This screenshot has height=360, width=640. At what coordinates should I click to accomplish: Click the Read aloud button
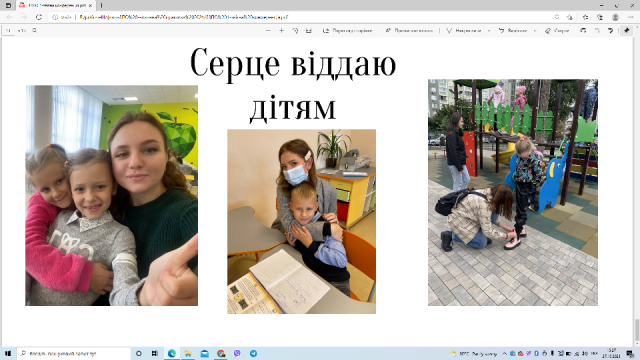(x=409, y=31)
